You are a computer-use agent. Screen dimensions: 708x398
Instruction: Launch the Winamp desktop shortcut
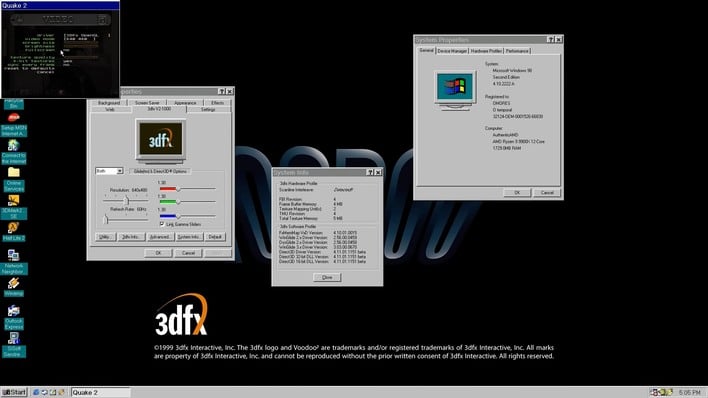click(x=14, y=287)
